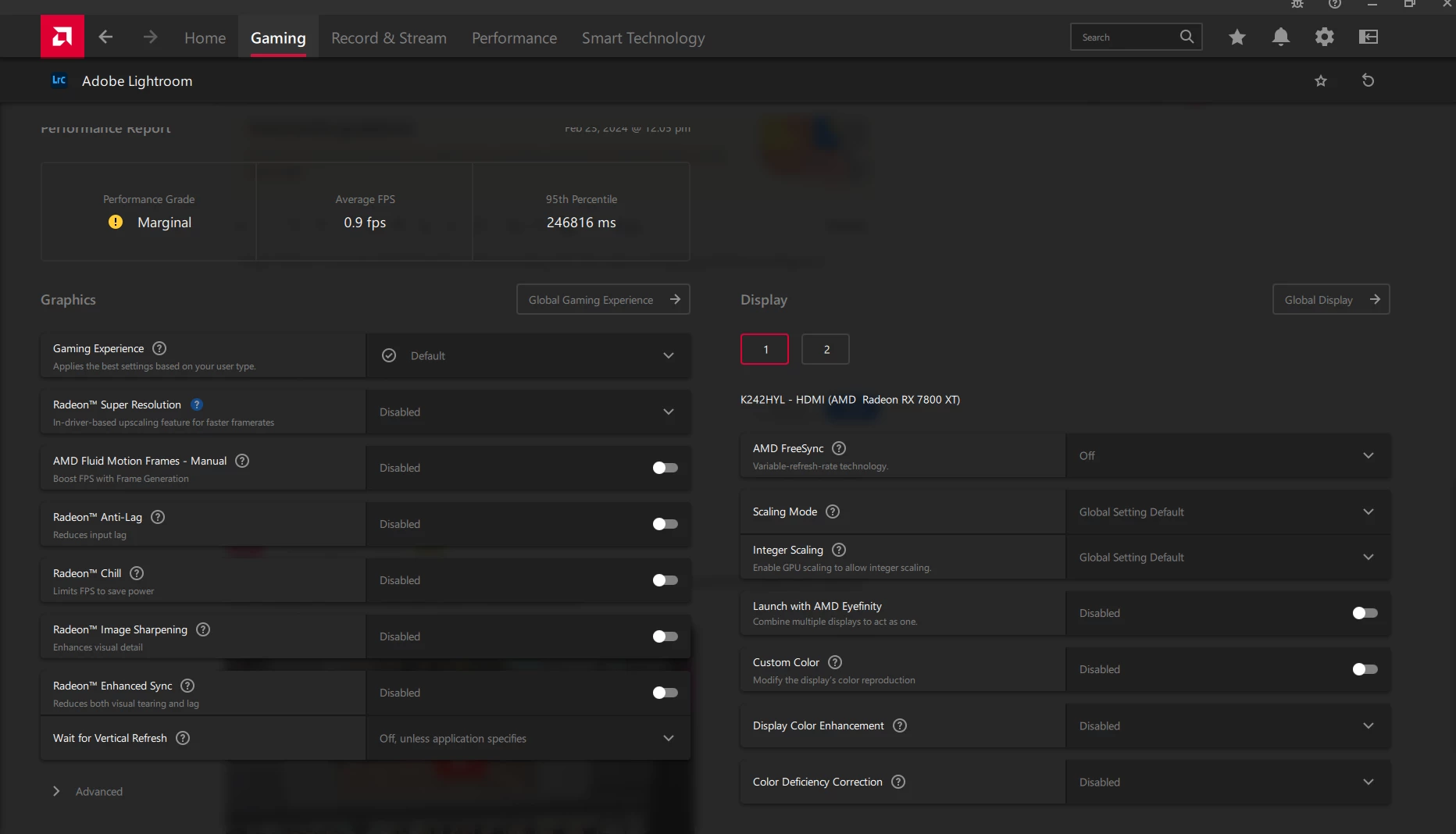The image size is (1456, 834).
Task: Select the Gaming tab
Action: (x=278, y=37)
